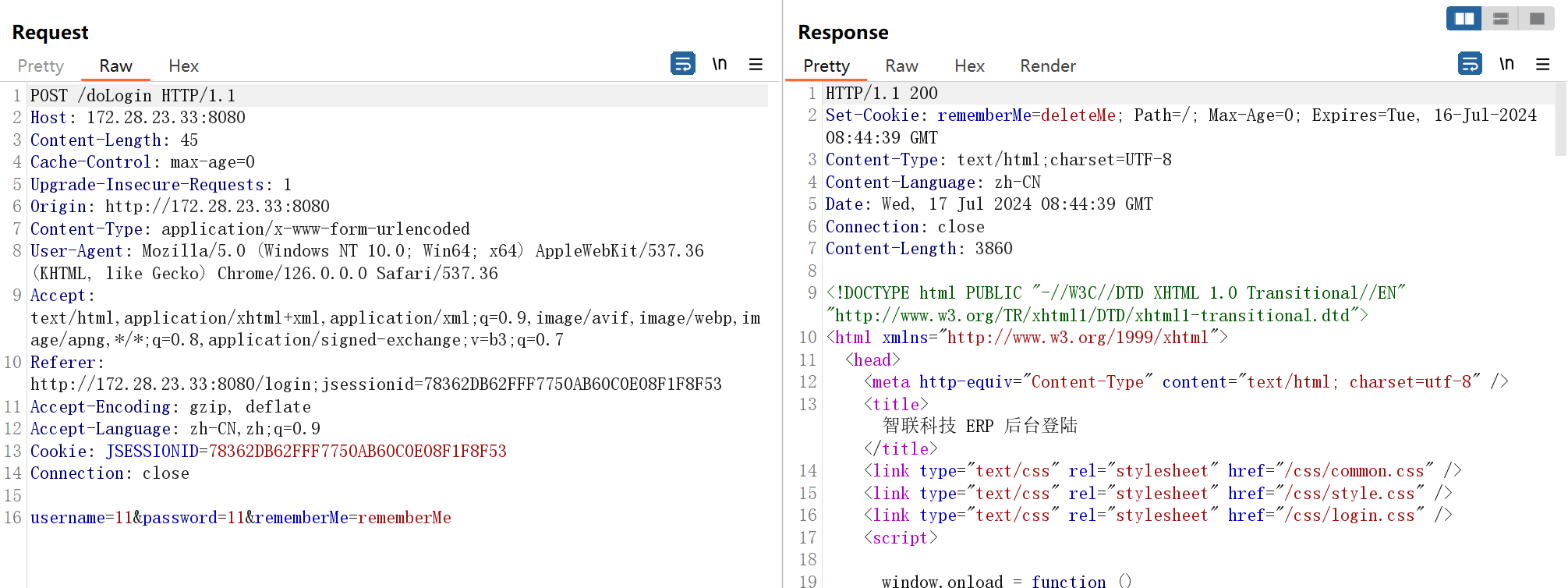Open Request panel hamburger menu

[756, 64]
